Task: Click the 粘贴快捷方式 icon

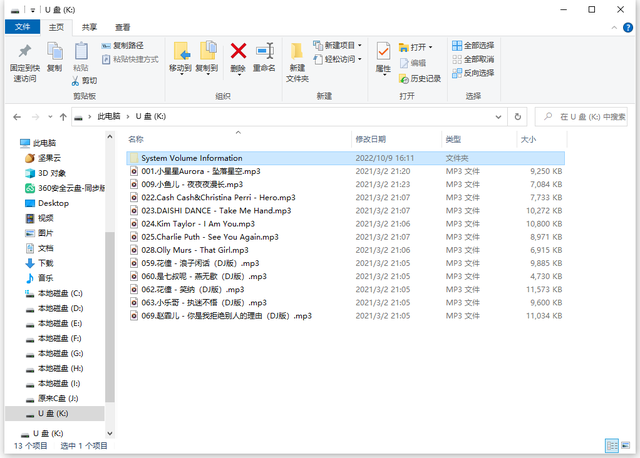Action: (x=106, y=60)
